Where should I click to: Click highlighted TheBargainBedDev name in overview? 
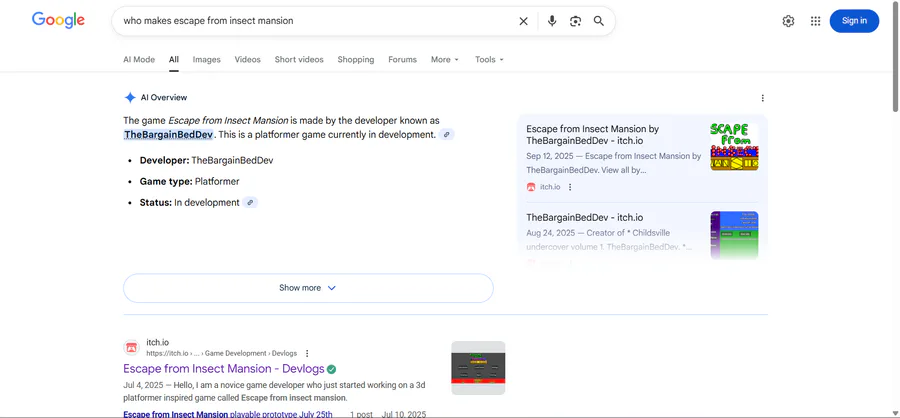[169, 134]
